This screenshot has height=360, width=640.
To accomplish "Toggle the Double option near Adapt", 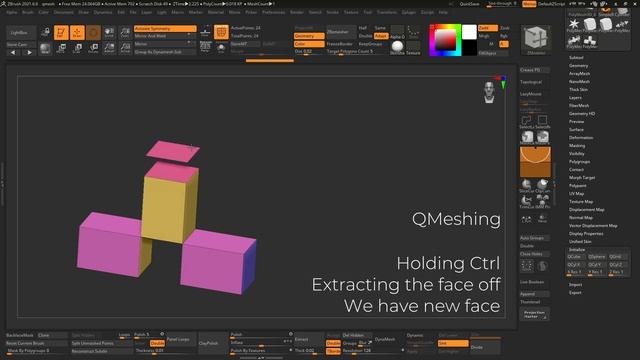I will pyautogui.click(x=365, y=36).
